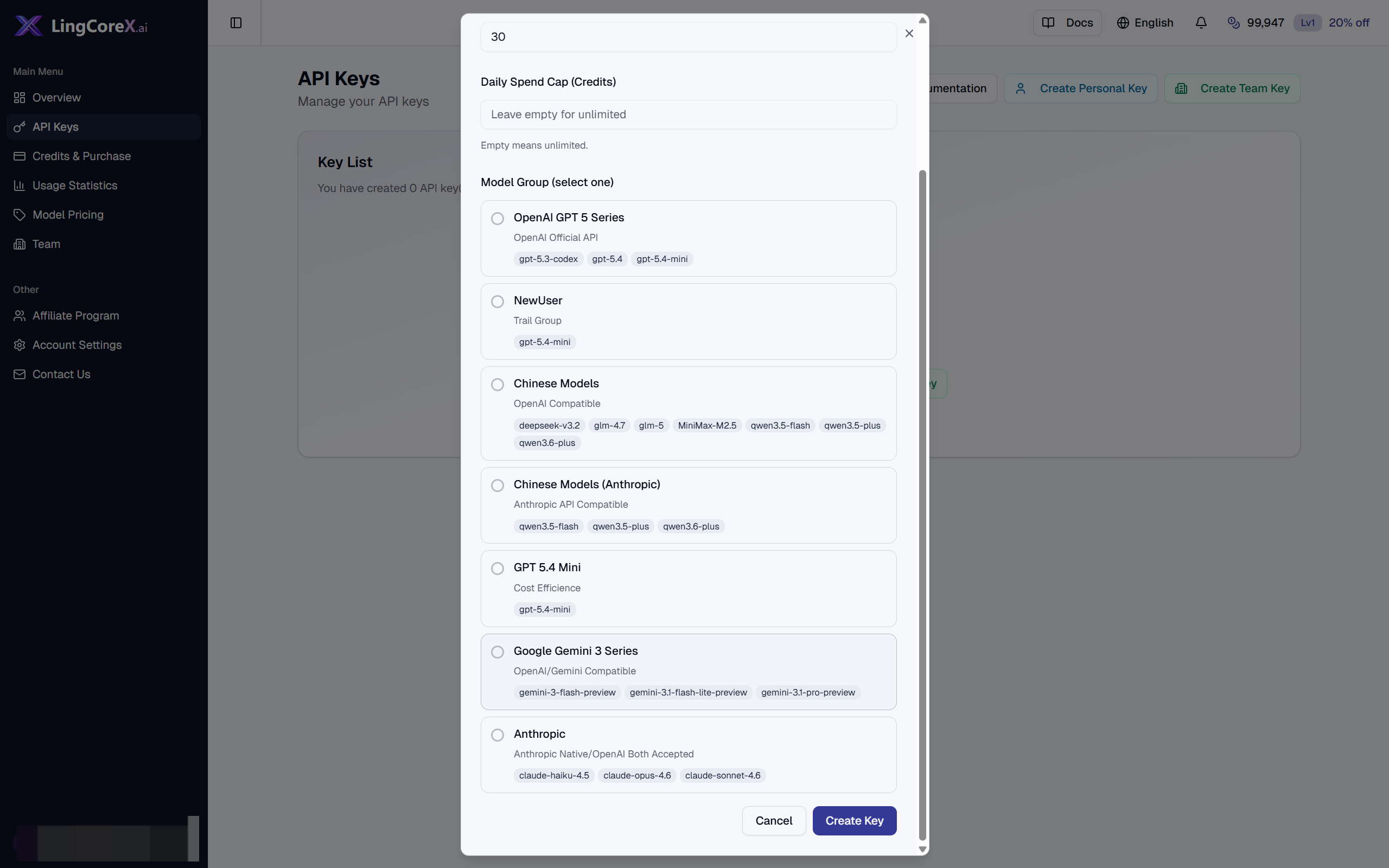Image resolution: width=1389 pixels, height=868 pixels.
Task: Click the Model Pricing tag icon
Action: pos(20,215)
